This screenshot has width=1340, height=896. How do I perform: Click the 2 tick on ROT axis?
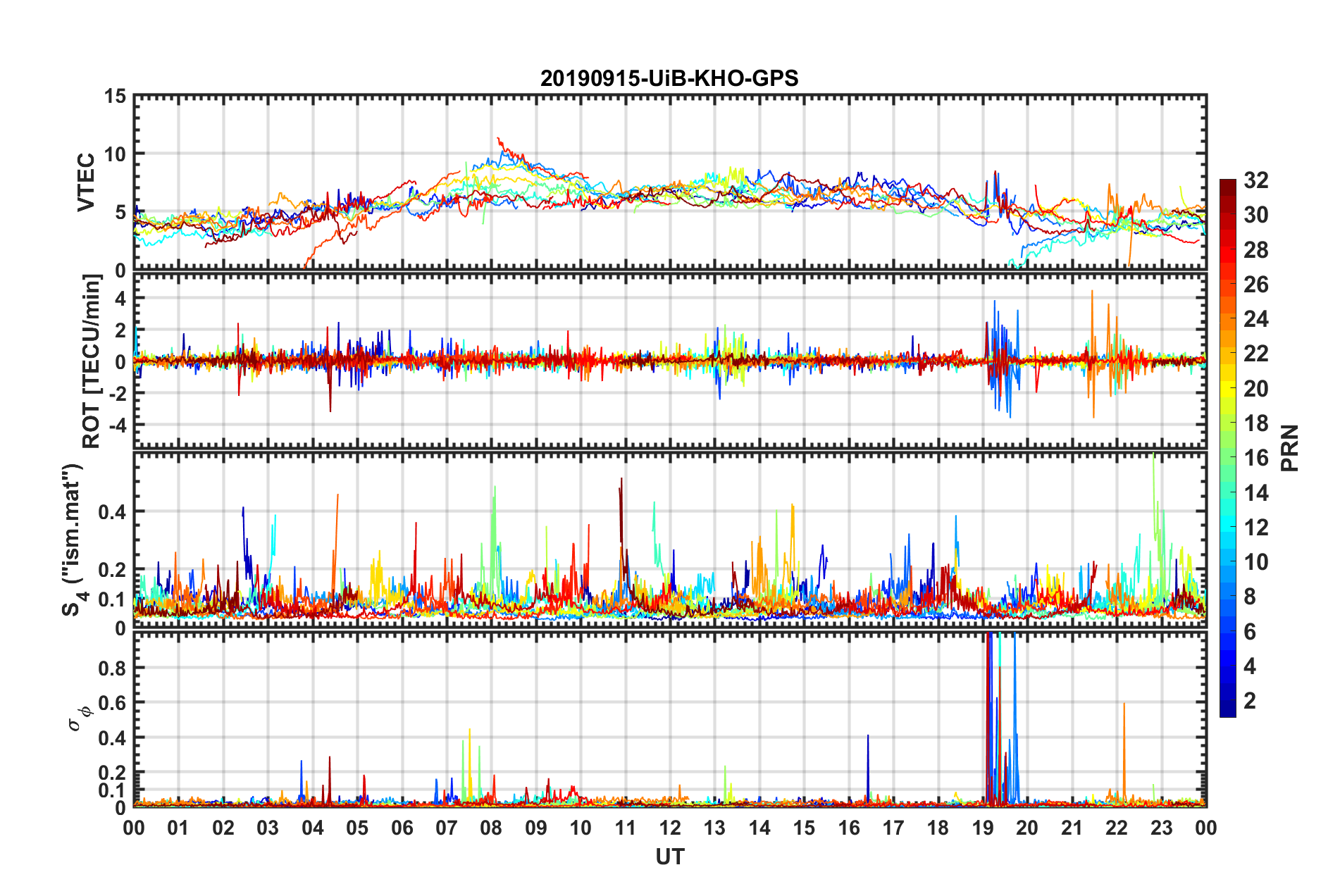click(x=120, y=330)
